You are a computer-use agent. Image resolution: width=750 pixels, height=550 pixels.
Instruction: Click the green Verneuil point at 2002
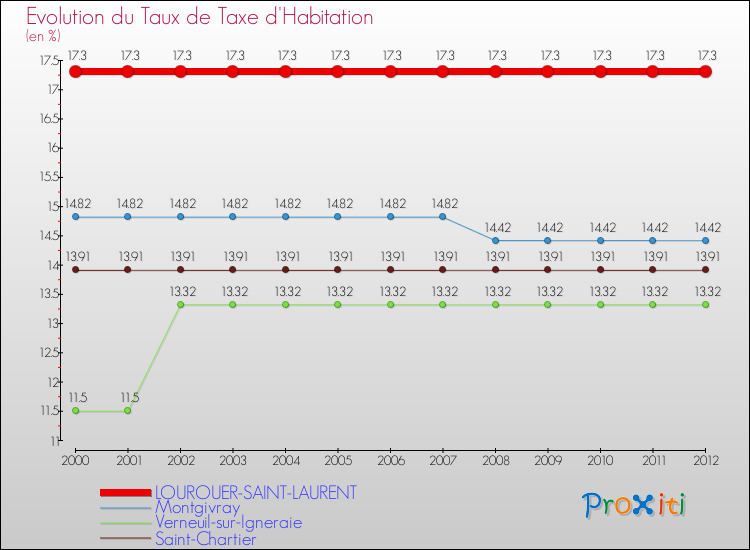click(x=180, y=305)
